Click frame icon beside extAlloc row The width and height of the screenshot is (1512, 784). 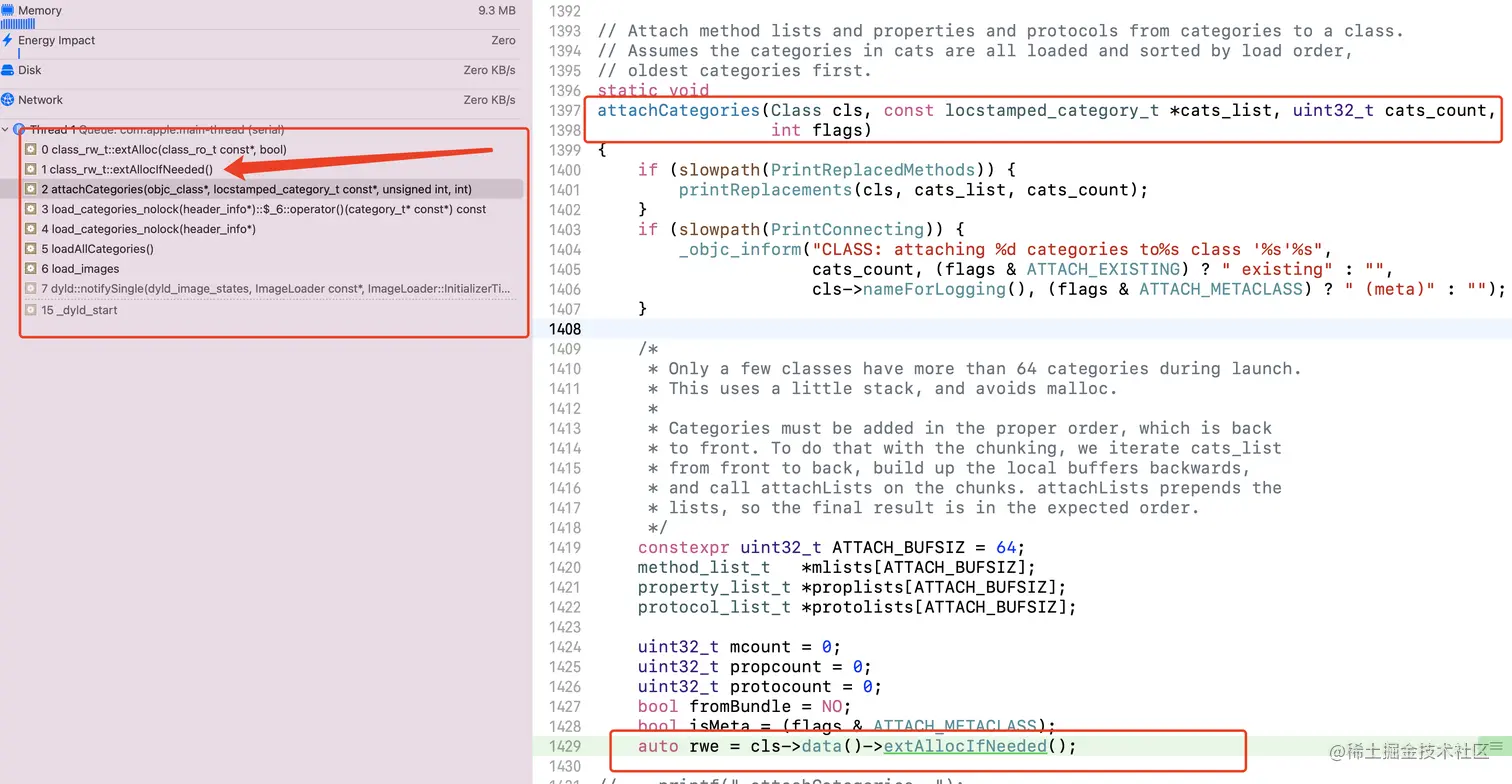31,149
